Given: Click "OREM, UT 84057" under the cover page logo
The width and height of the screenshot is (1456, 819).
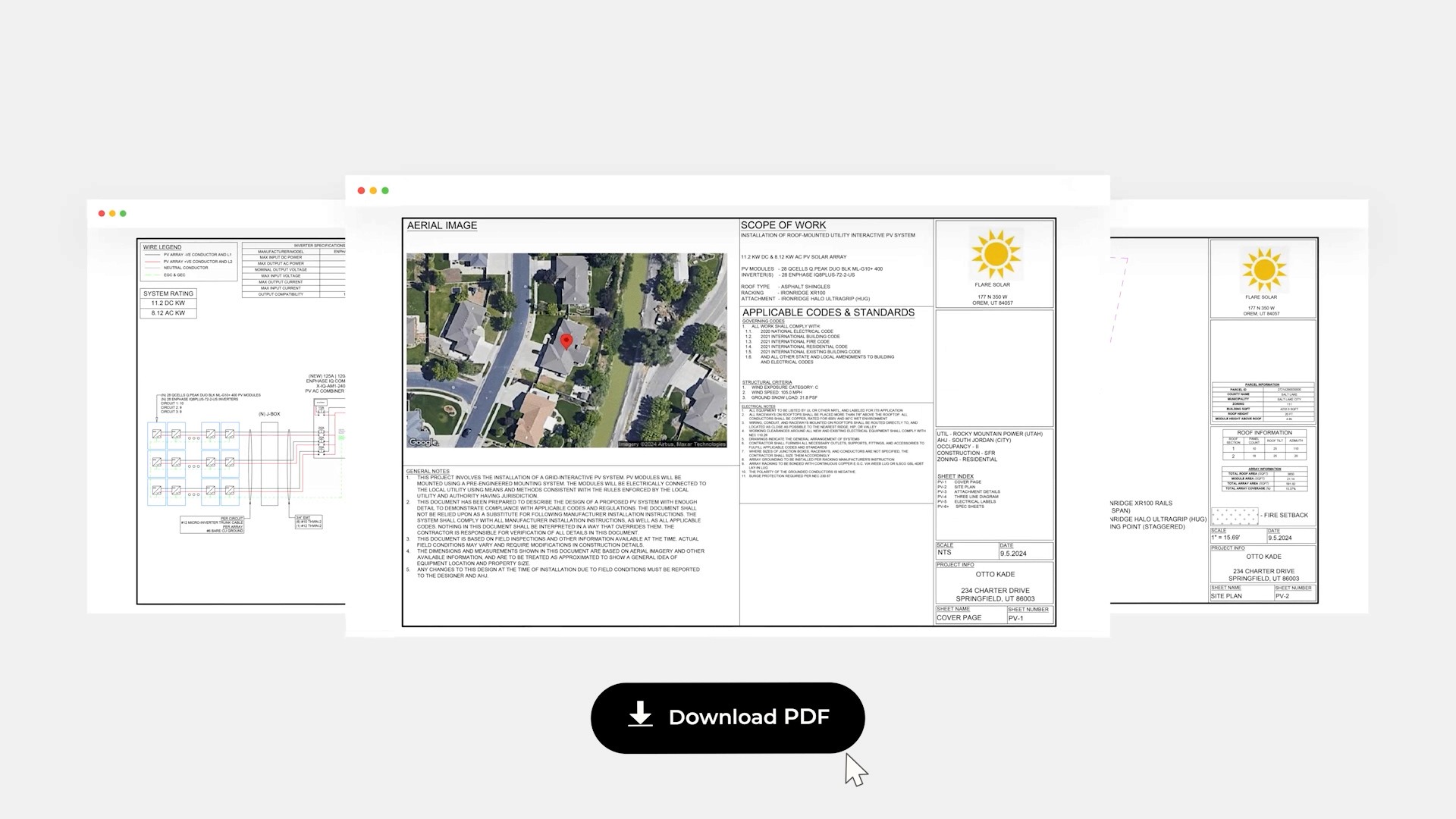Looking at the screenshot, I should tap(993, 303).
